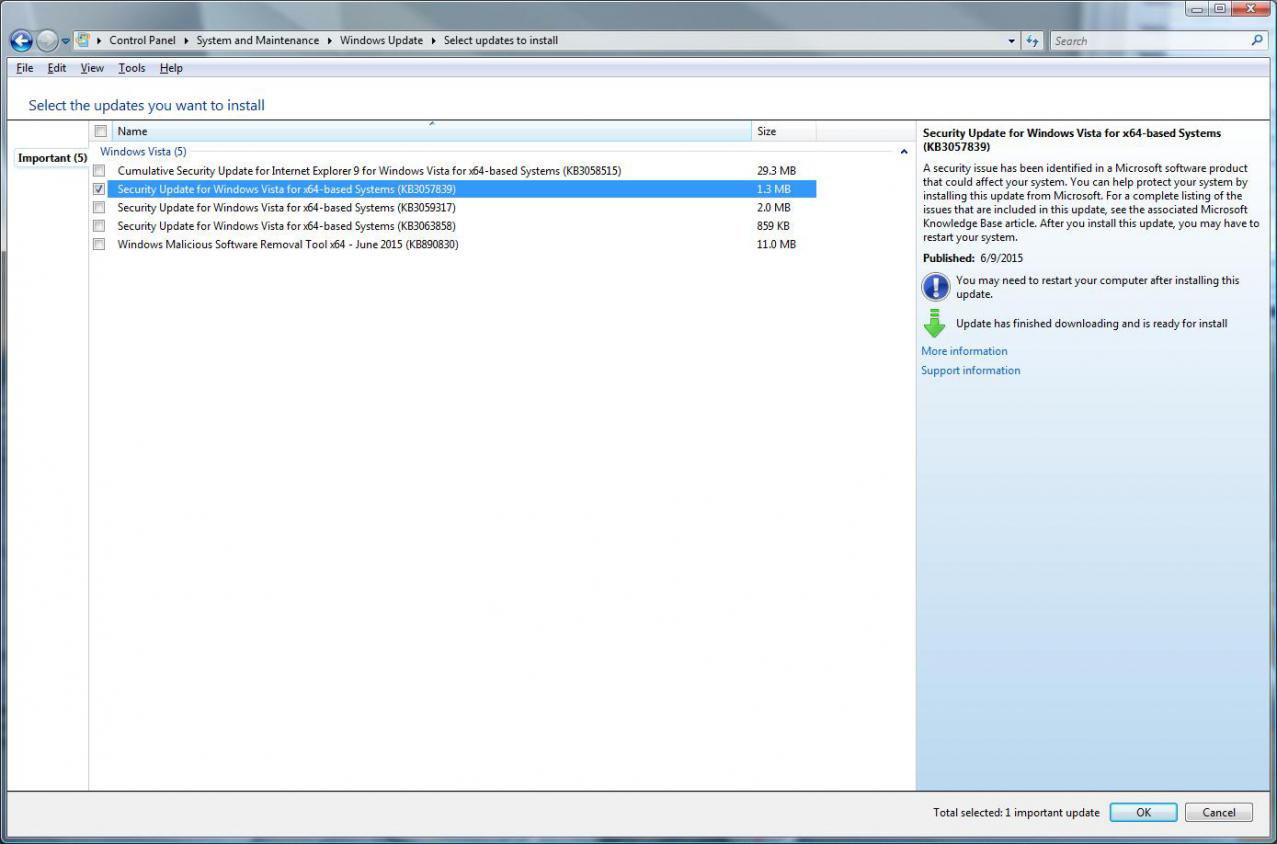Toggle the select-all checkbox in header

(100, 131)
